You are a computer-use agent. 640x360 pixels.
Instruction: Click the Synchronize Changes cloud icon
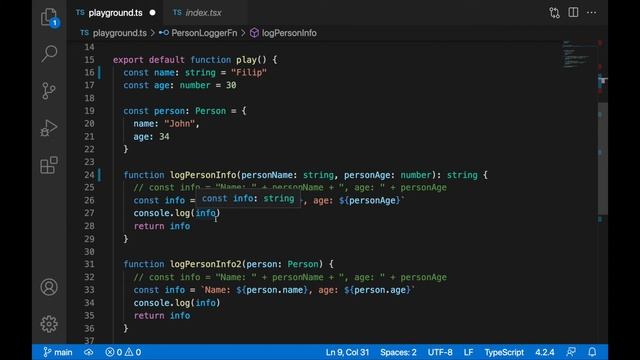tap(89, 352)
